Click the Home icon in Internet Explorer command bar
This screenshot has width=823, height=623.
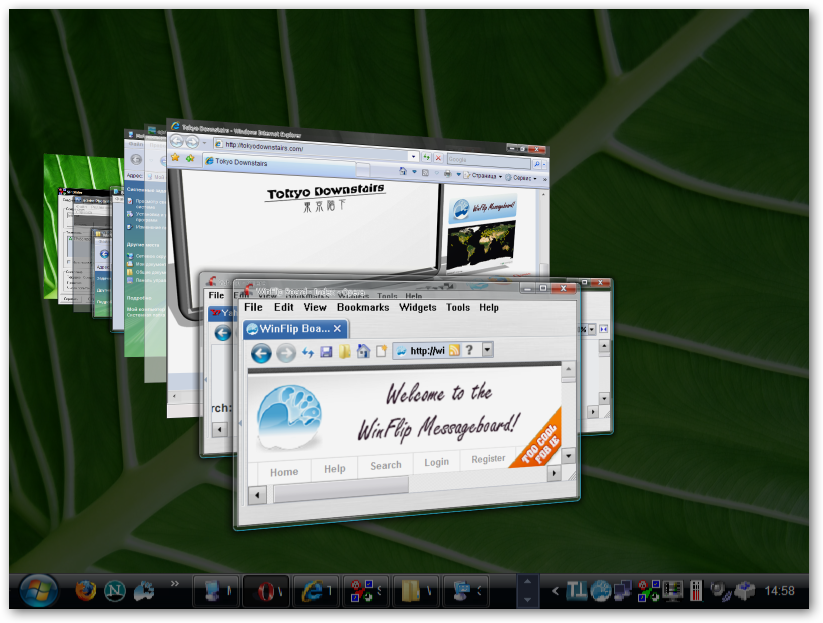[403, 171]
